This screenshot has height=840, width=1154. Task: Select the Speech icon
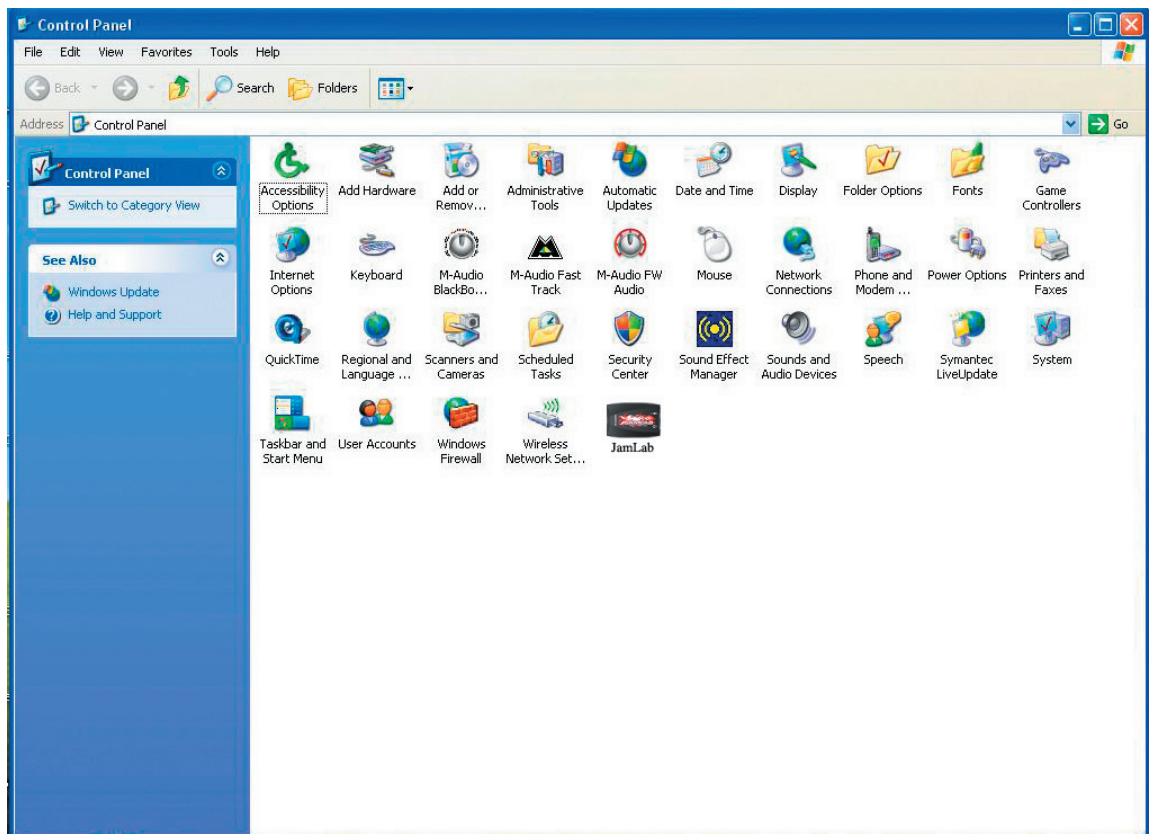tap(882, 329)
